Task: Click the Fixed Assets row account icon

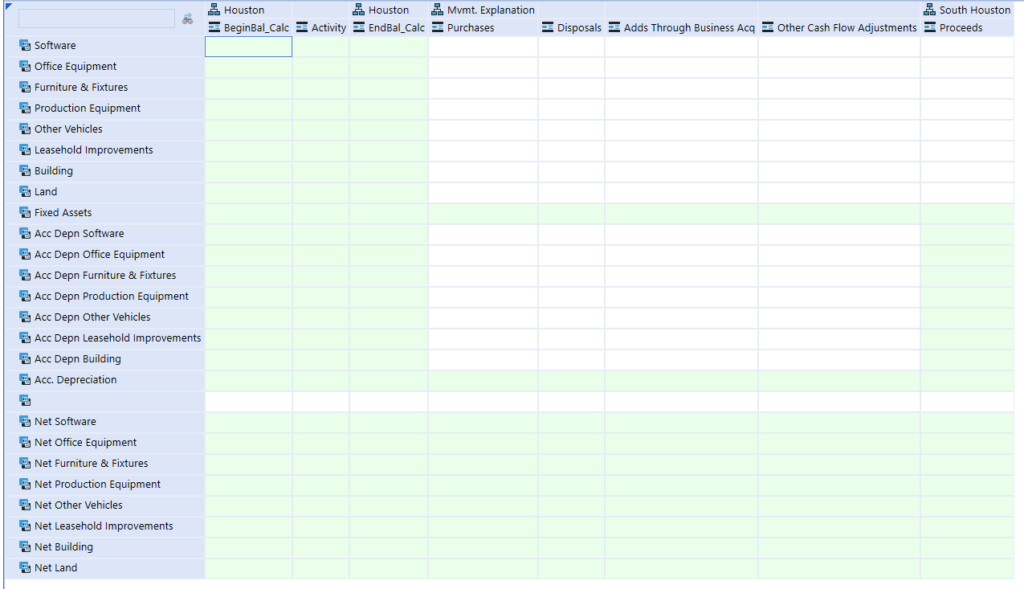Action: tap(25, 213)
